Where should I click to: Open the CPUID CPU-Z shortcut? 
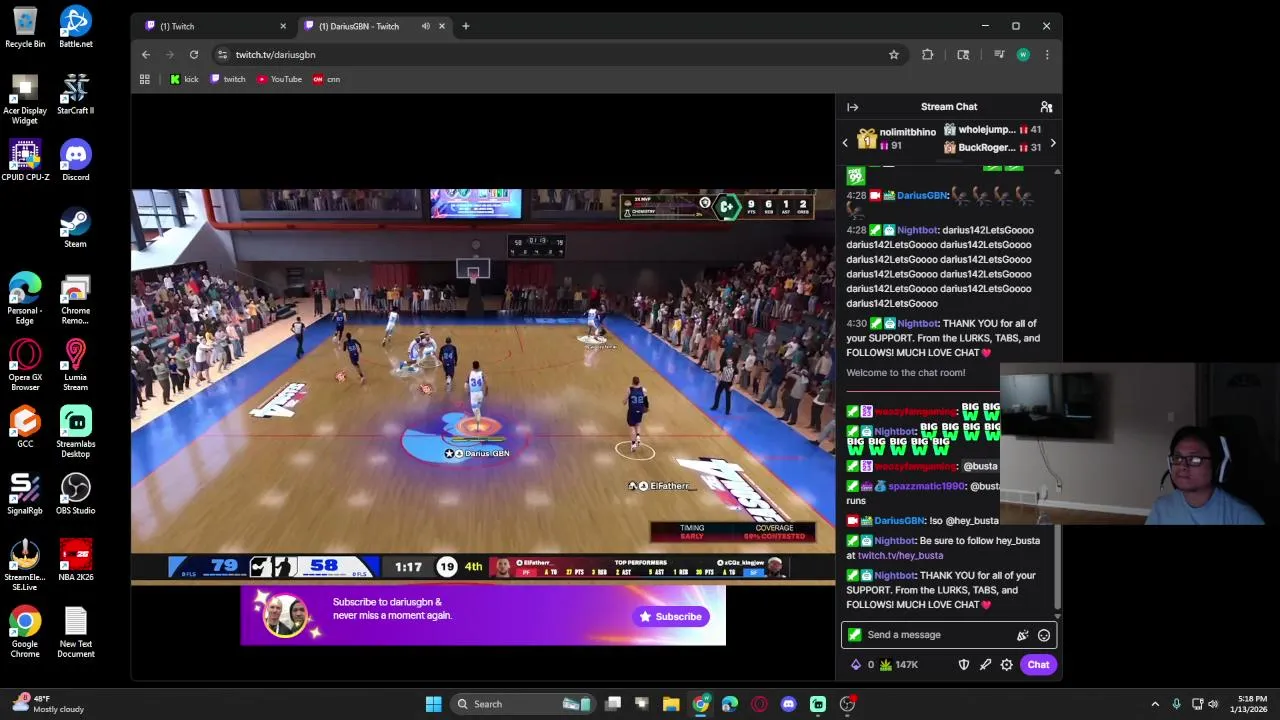click(25, 160)
